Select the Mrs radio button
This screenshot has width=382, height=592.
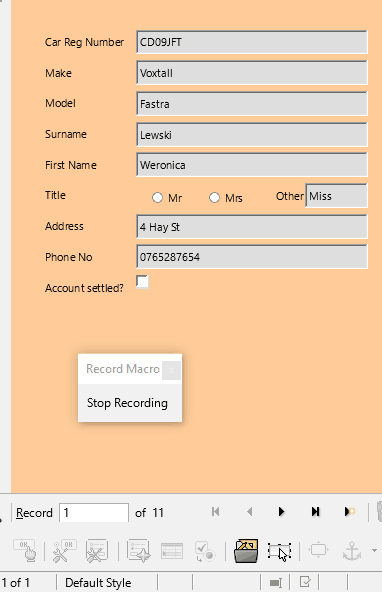pyautogui.click(x=214, y=197)
